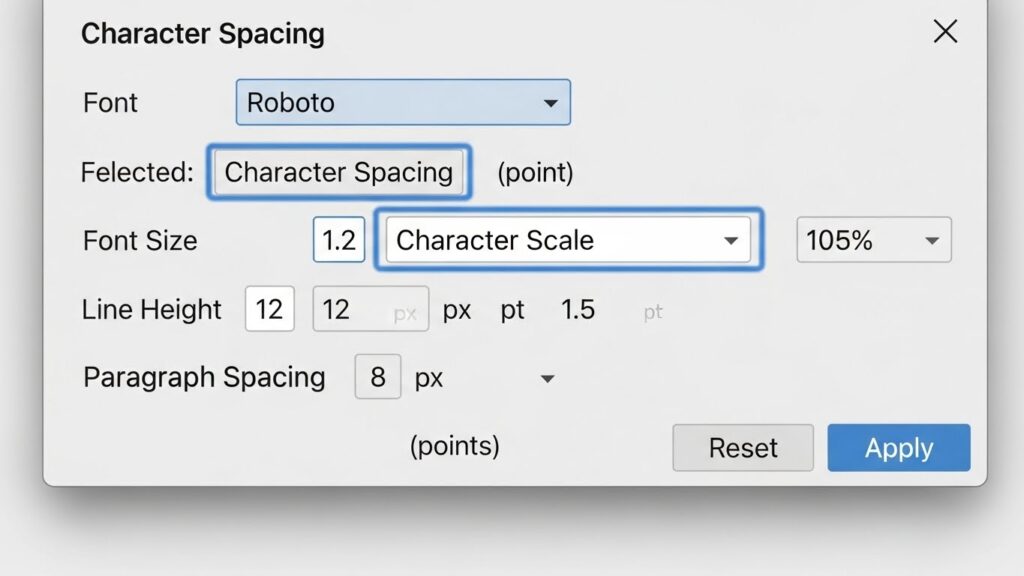Click the first Line Height 12 box
This screenshot has width=1024, height=576.
[270, 309]
